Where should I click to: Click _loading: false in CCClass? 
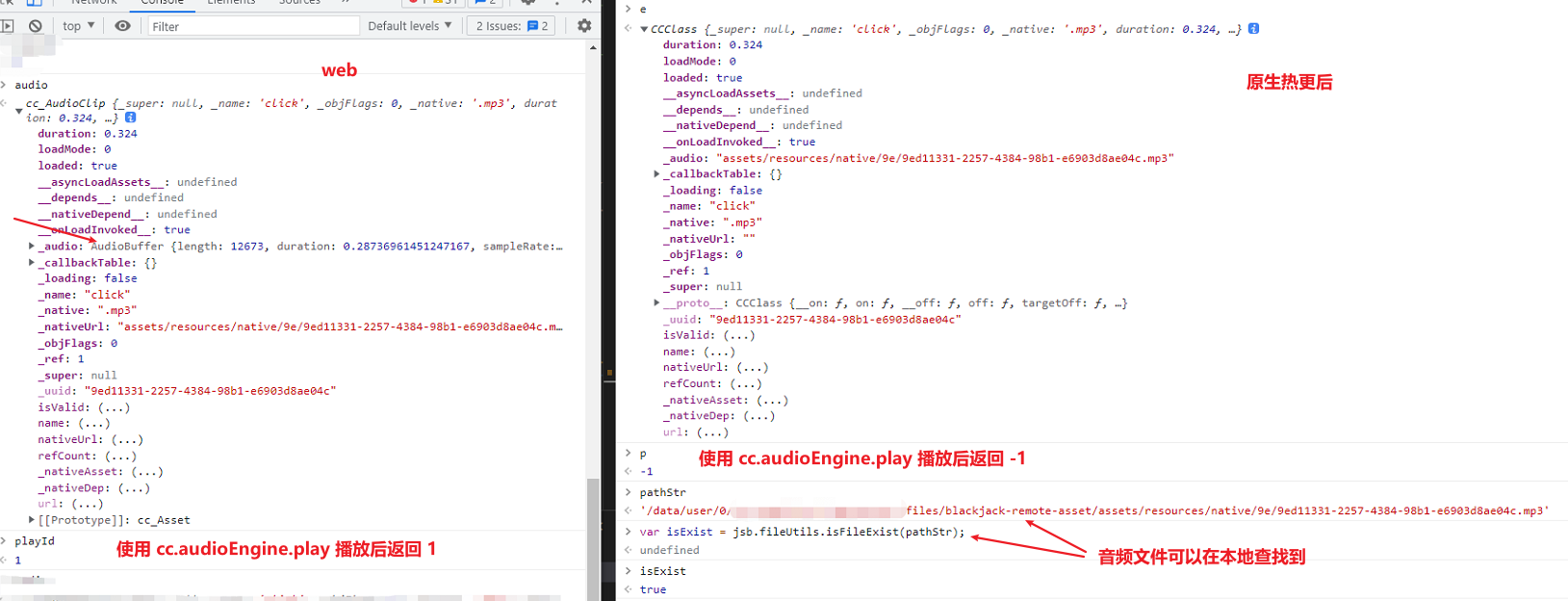click(x=712, y=191)
